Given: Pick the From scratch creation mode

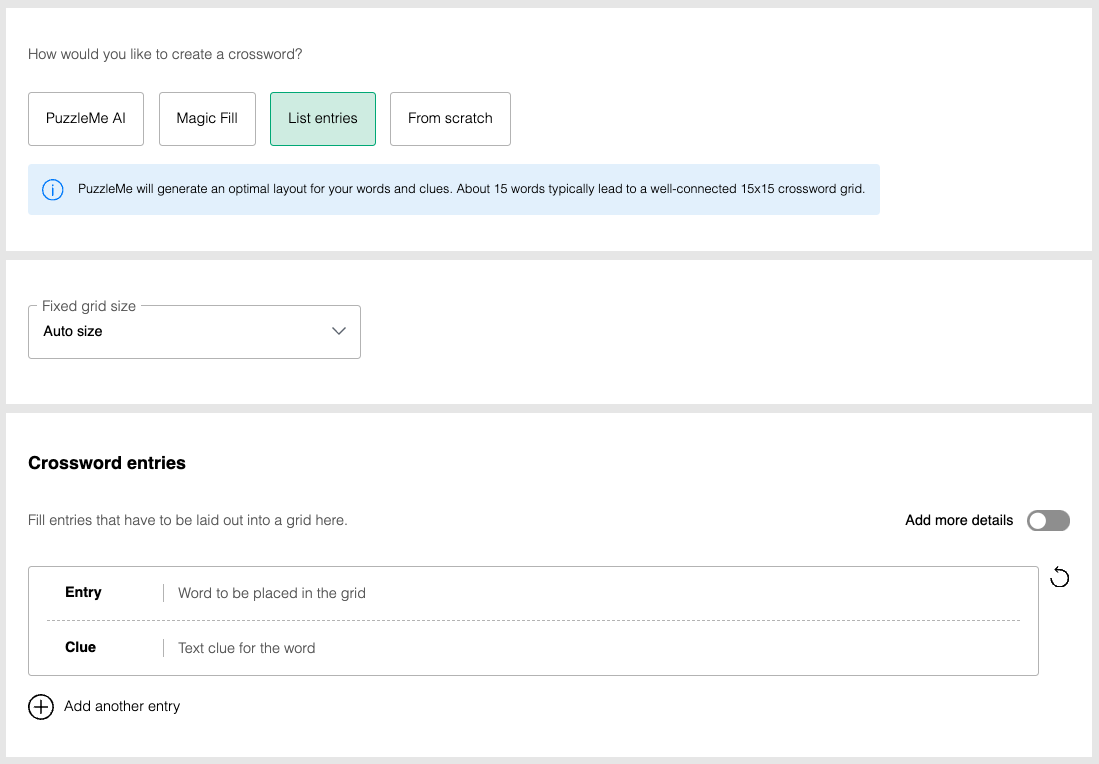Looking at the screenshot, I should point(450,119).
